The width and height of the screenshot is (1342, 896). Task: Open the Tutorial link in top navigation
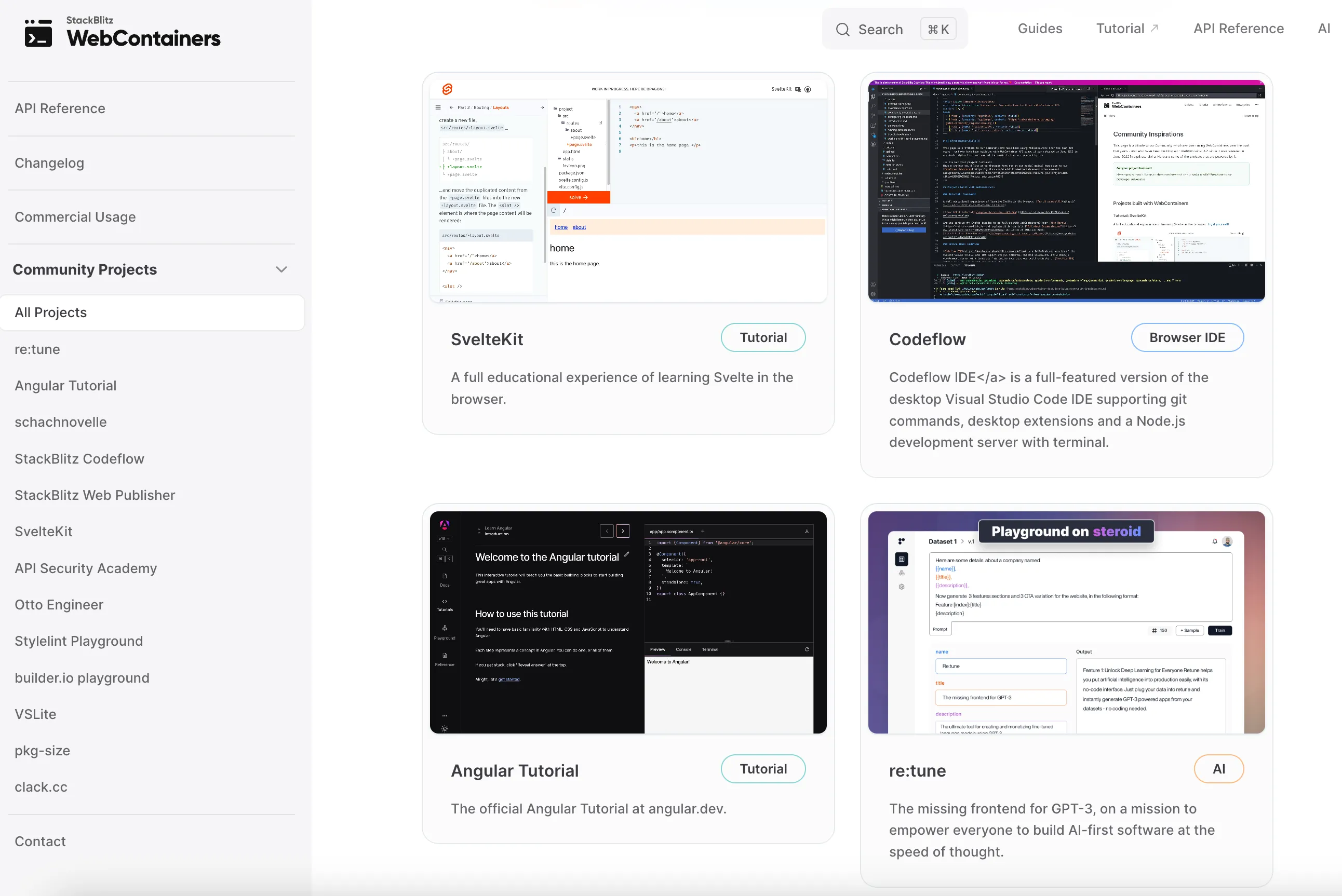click(x=1127, y=29)
